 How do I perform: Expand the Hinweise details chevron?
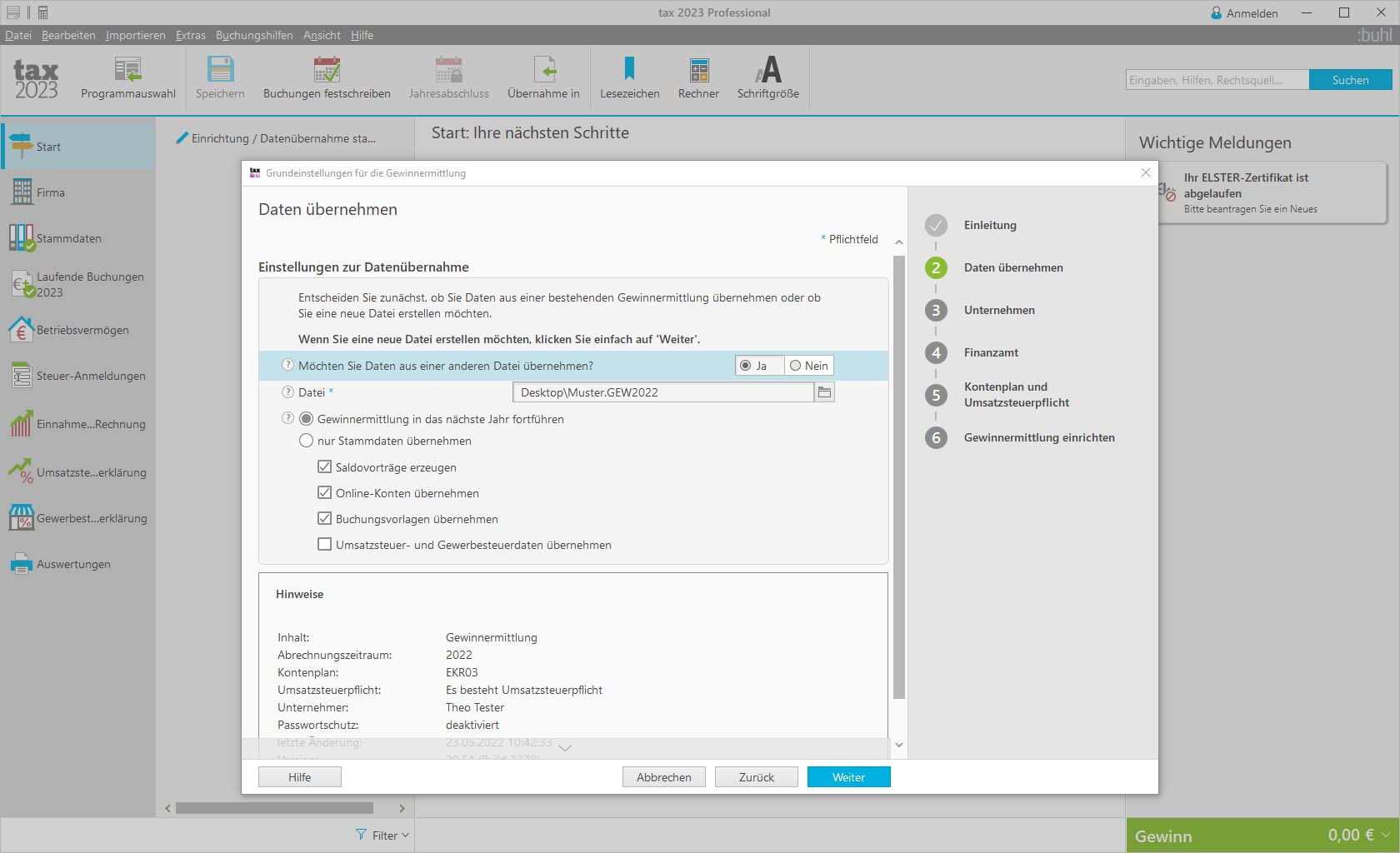pyautogui.click(x=565, y=748)
